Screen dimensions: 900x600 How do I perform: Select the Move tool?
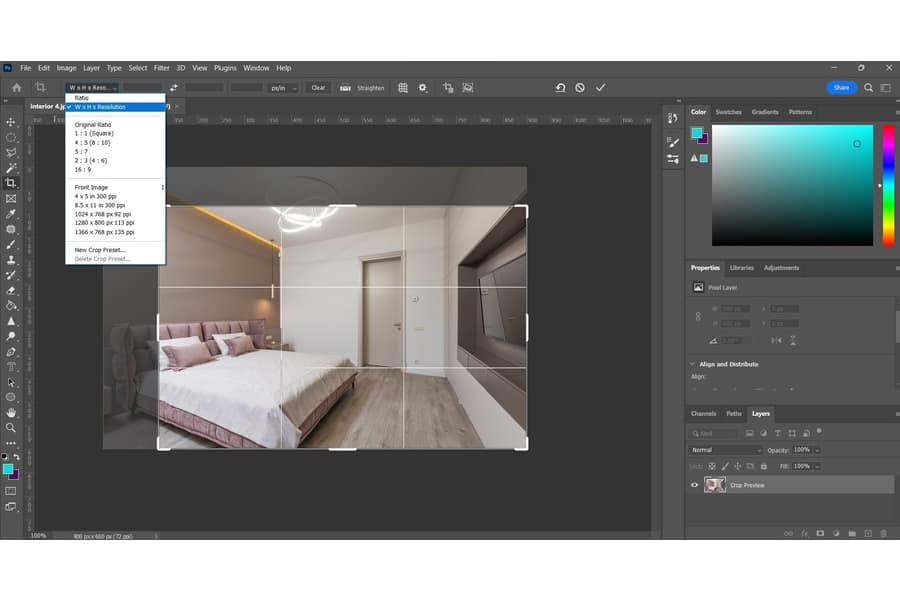coord(11,122)
